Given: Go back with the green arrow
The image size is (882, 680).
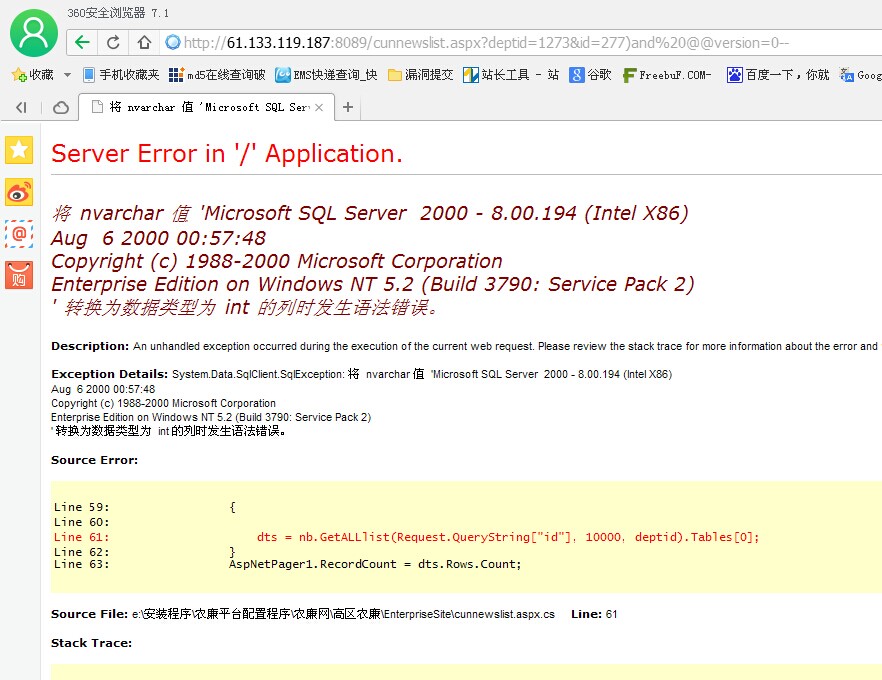Looking at the screenshot, I should pyautogui.click(x=83, y=42).
